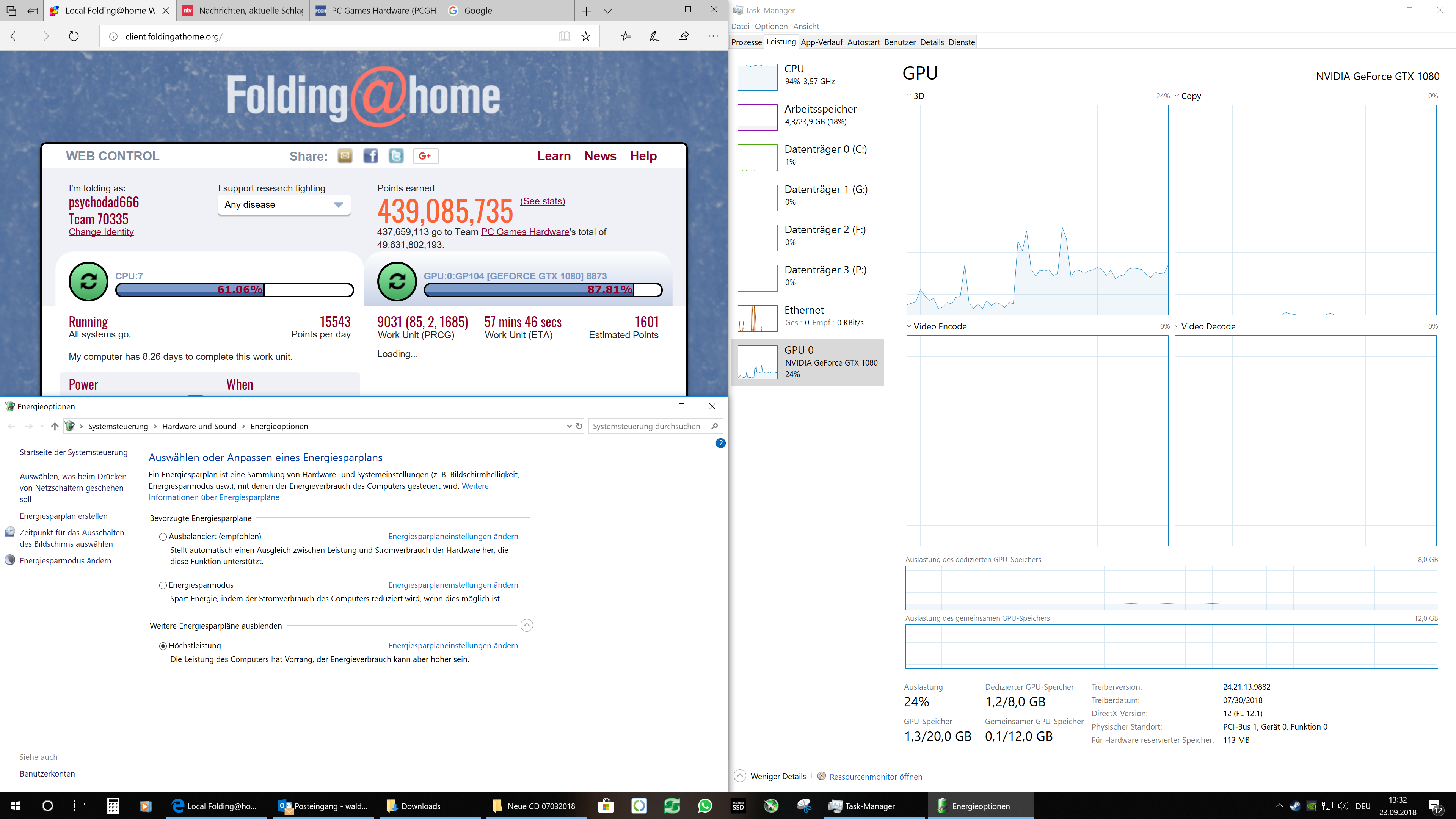This screenshot has width=1456, height=819.
Task: Collapse Weitere Energiesparpläne section
Action: coord(526,625)
